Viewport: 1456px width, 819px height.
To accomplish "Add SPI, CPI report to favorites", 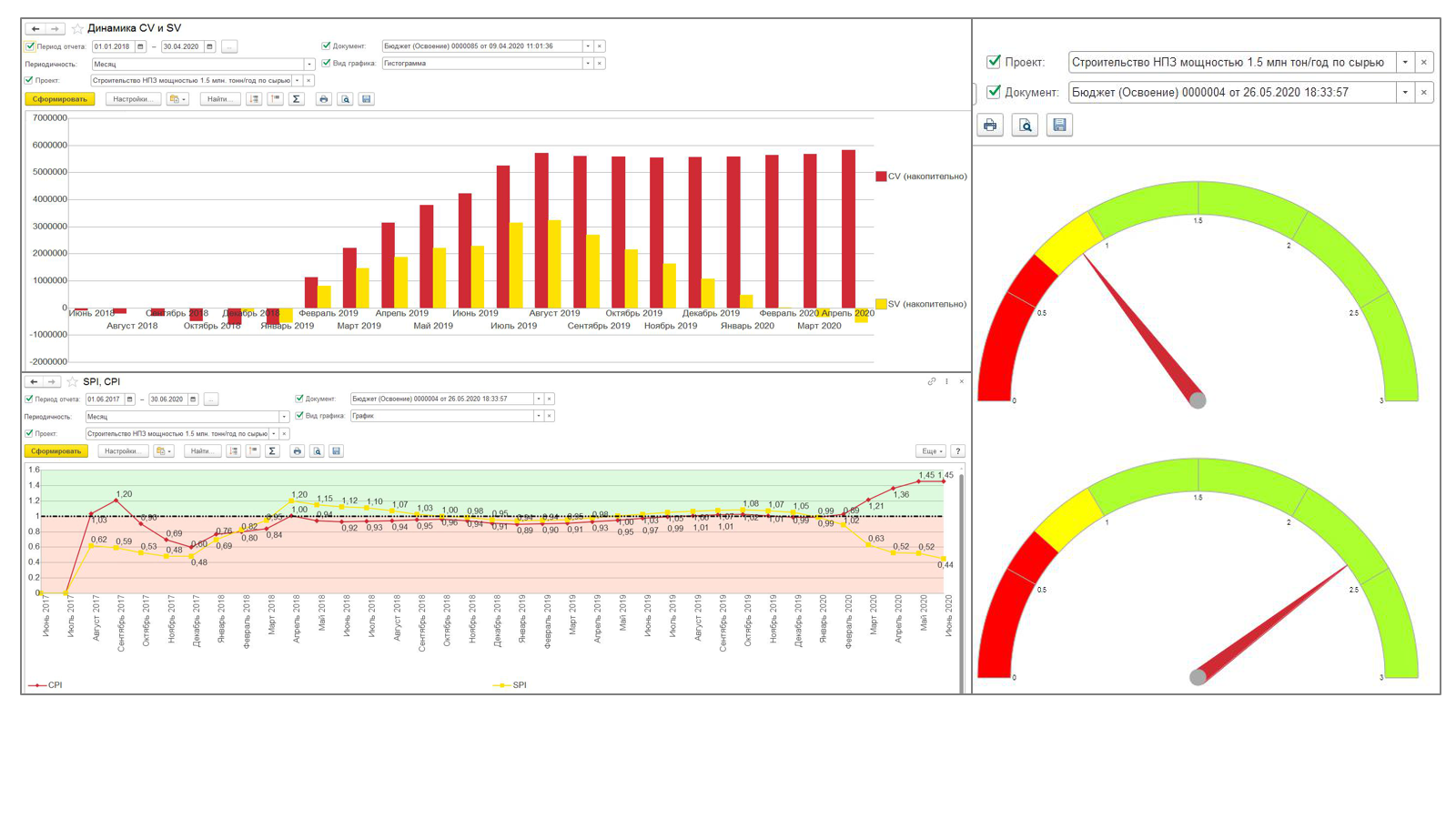I will coord(72,382).
